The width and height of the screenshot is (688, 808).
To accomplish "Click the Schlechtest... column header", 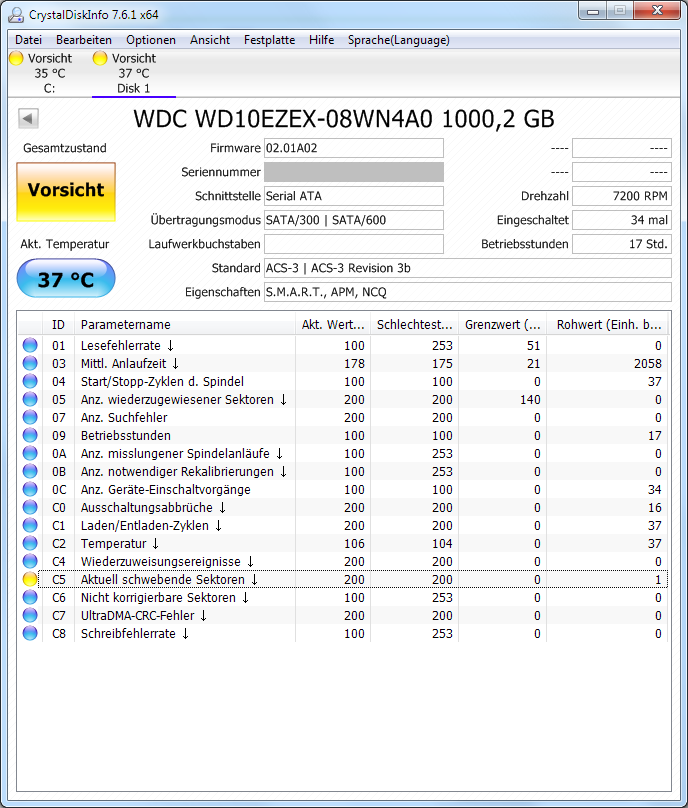I will (x=414, y=325).
